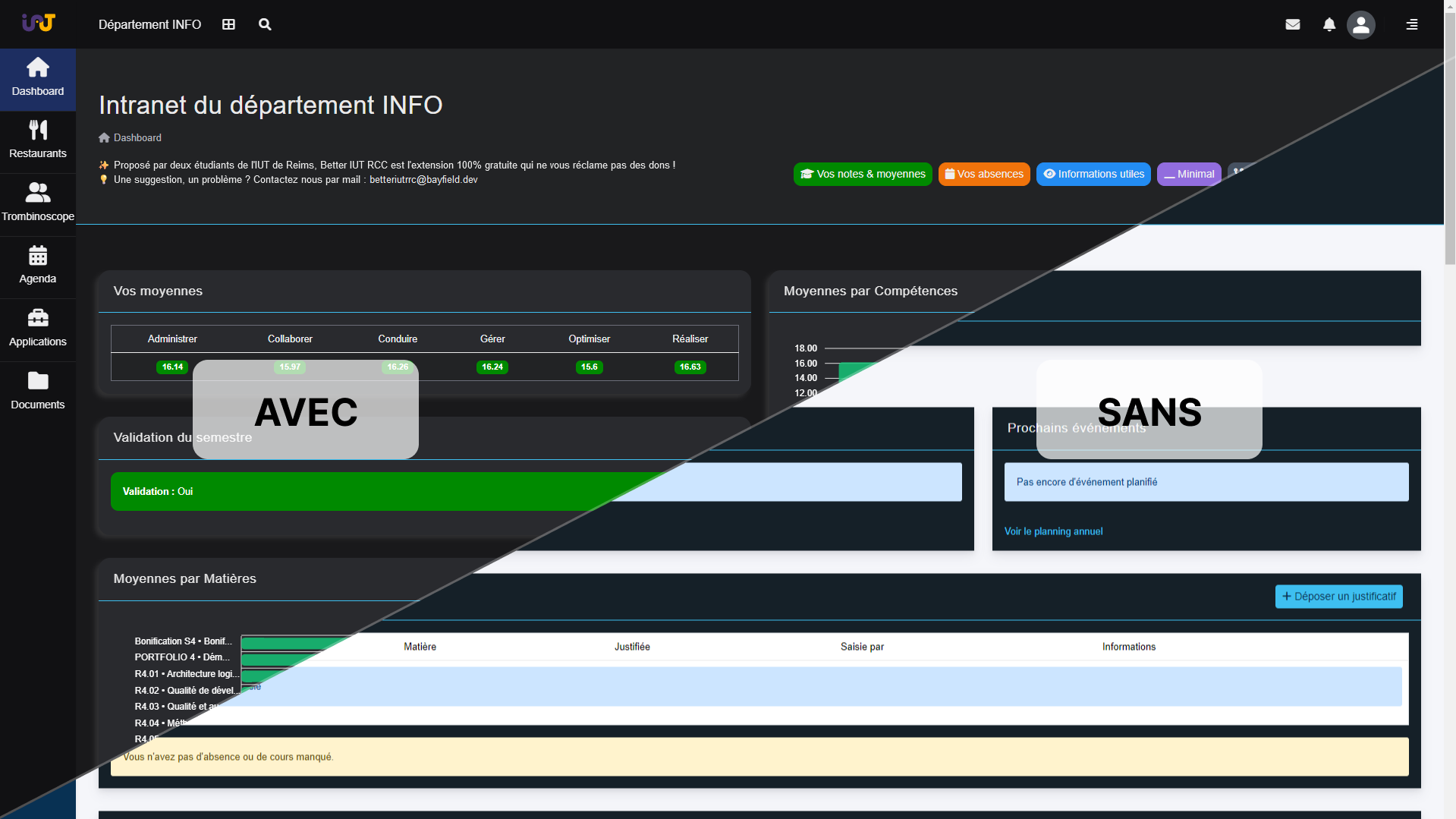Click the Justifiée column header
This screenshot has height=819, width=1456.
[632, 647]
